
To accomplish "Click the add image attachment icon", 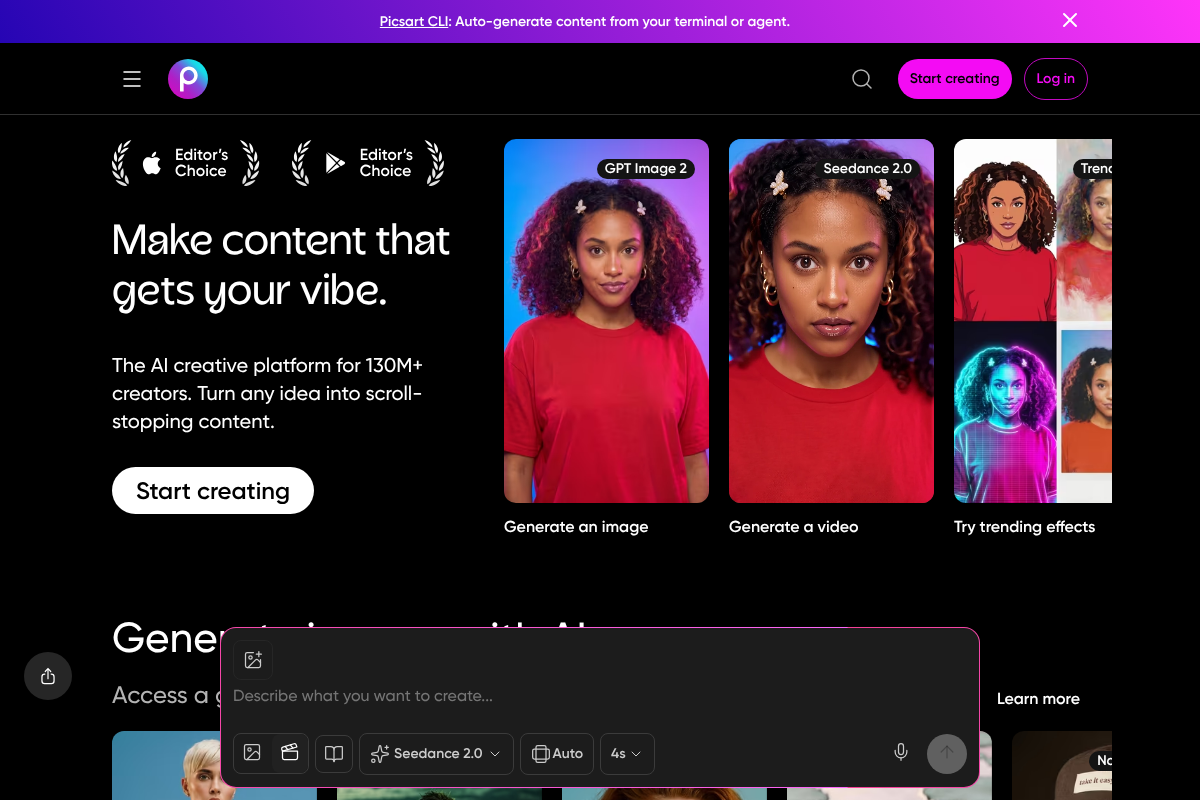I will [x=253, y=660].
